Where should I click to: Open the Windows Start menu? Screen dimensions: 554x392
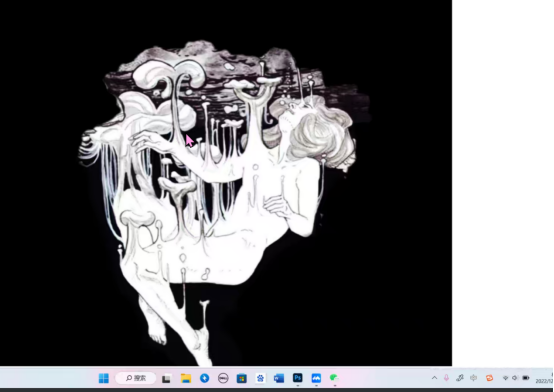(x=104, y=378)
